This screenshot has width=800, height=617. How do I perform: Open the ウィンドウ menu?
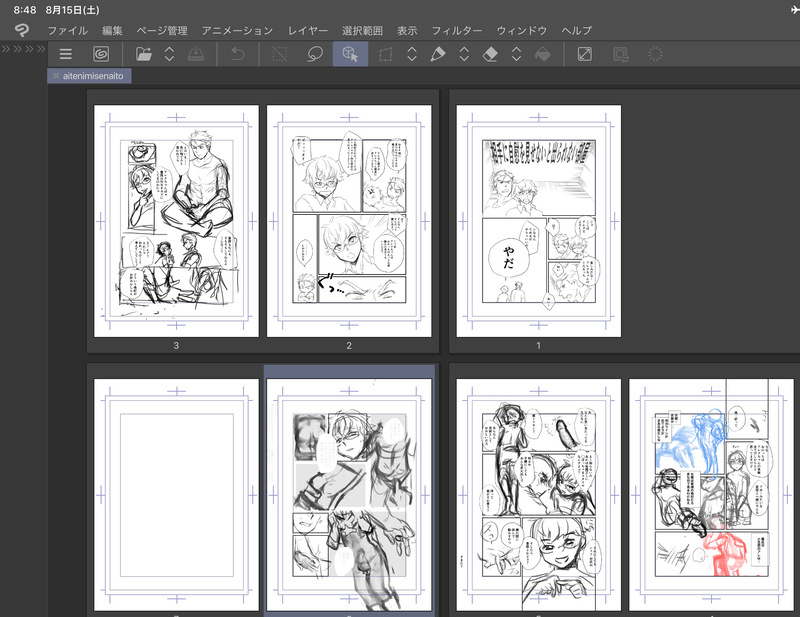[521, 31]
